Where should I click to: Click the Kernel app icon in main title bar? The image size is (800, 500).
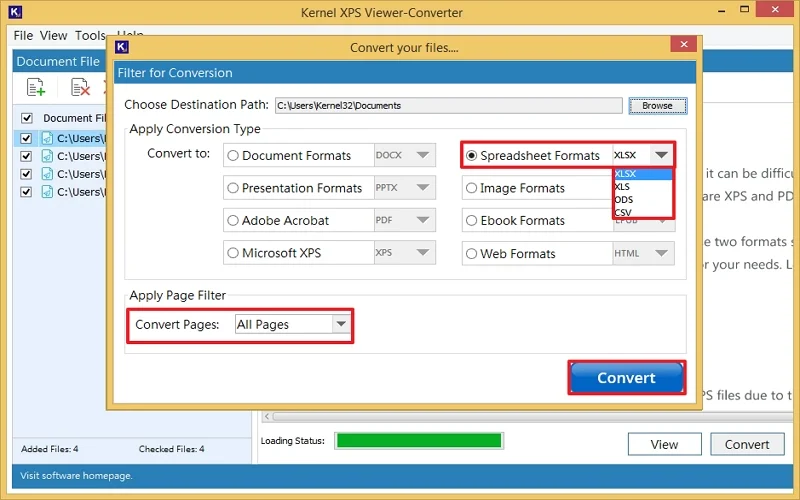(15, 11)
